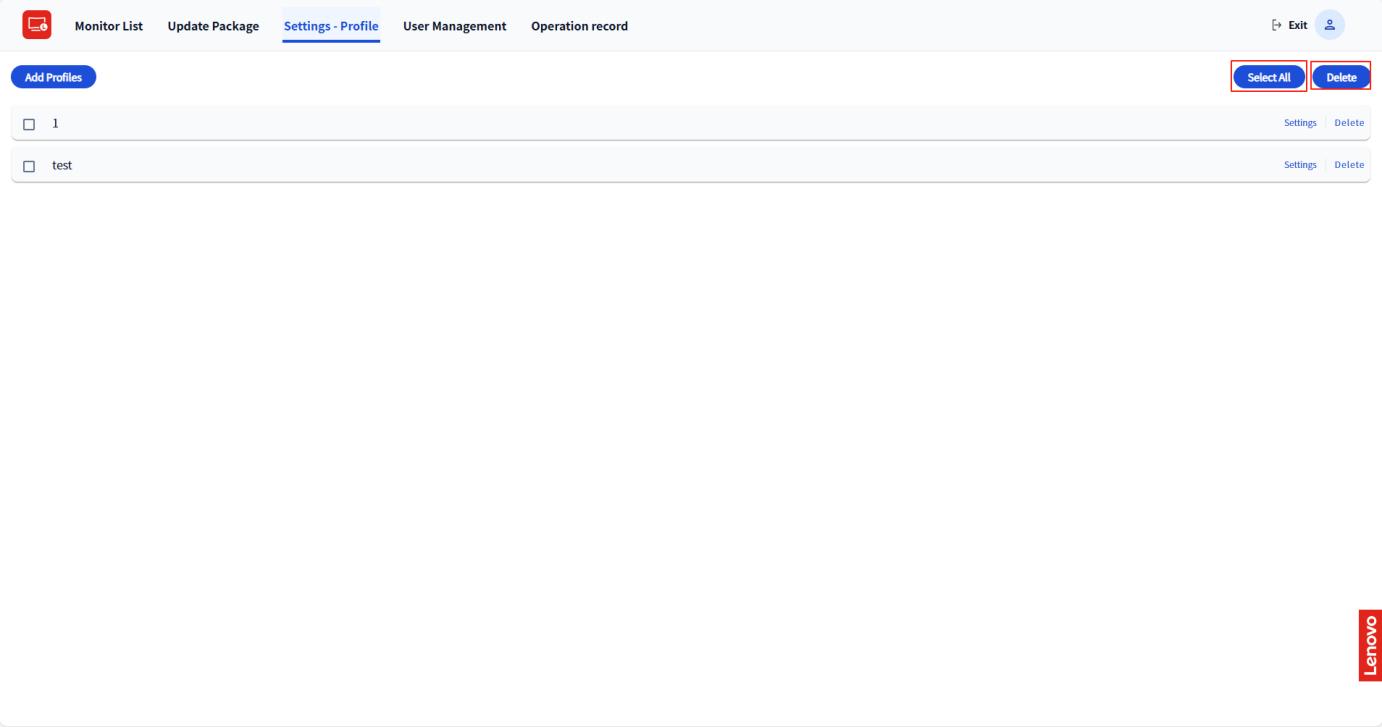Open Settings link for test profile
This screenshot has height=727, width=1382.
1299,165
